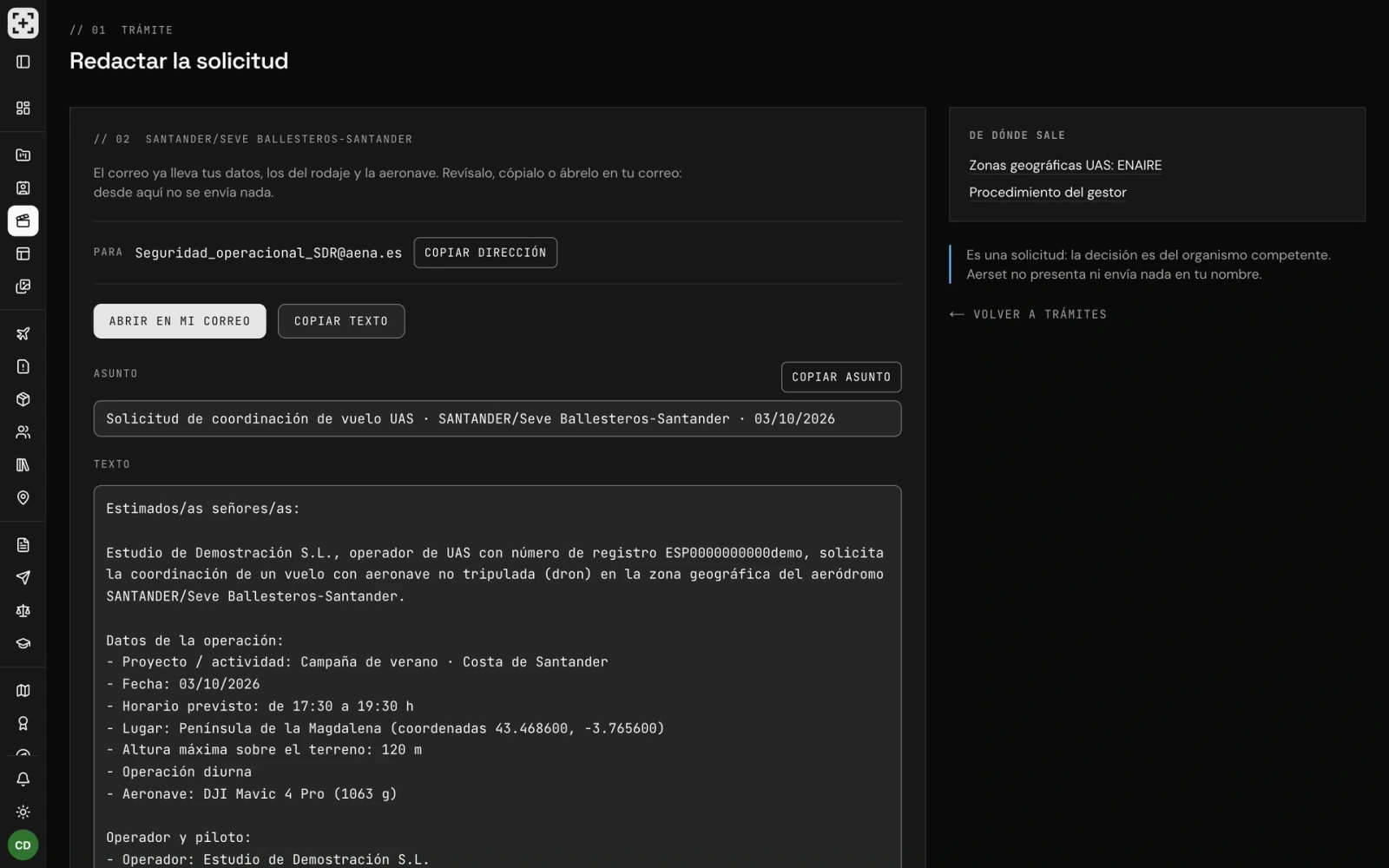Viewport: 1389px width, 868px height.
Task: Click the Asunto subject field
Action: [497, 418]
